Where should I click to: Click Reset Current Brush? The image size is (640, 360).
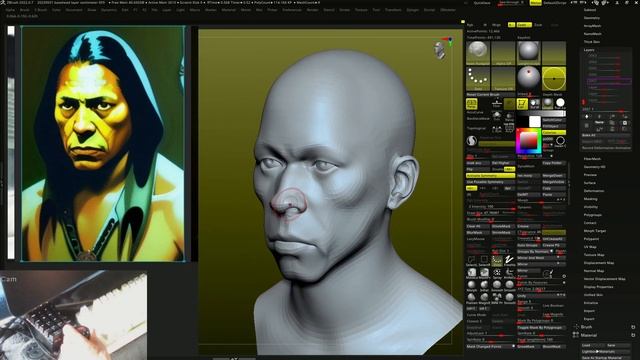(x=490, y=94)
